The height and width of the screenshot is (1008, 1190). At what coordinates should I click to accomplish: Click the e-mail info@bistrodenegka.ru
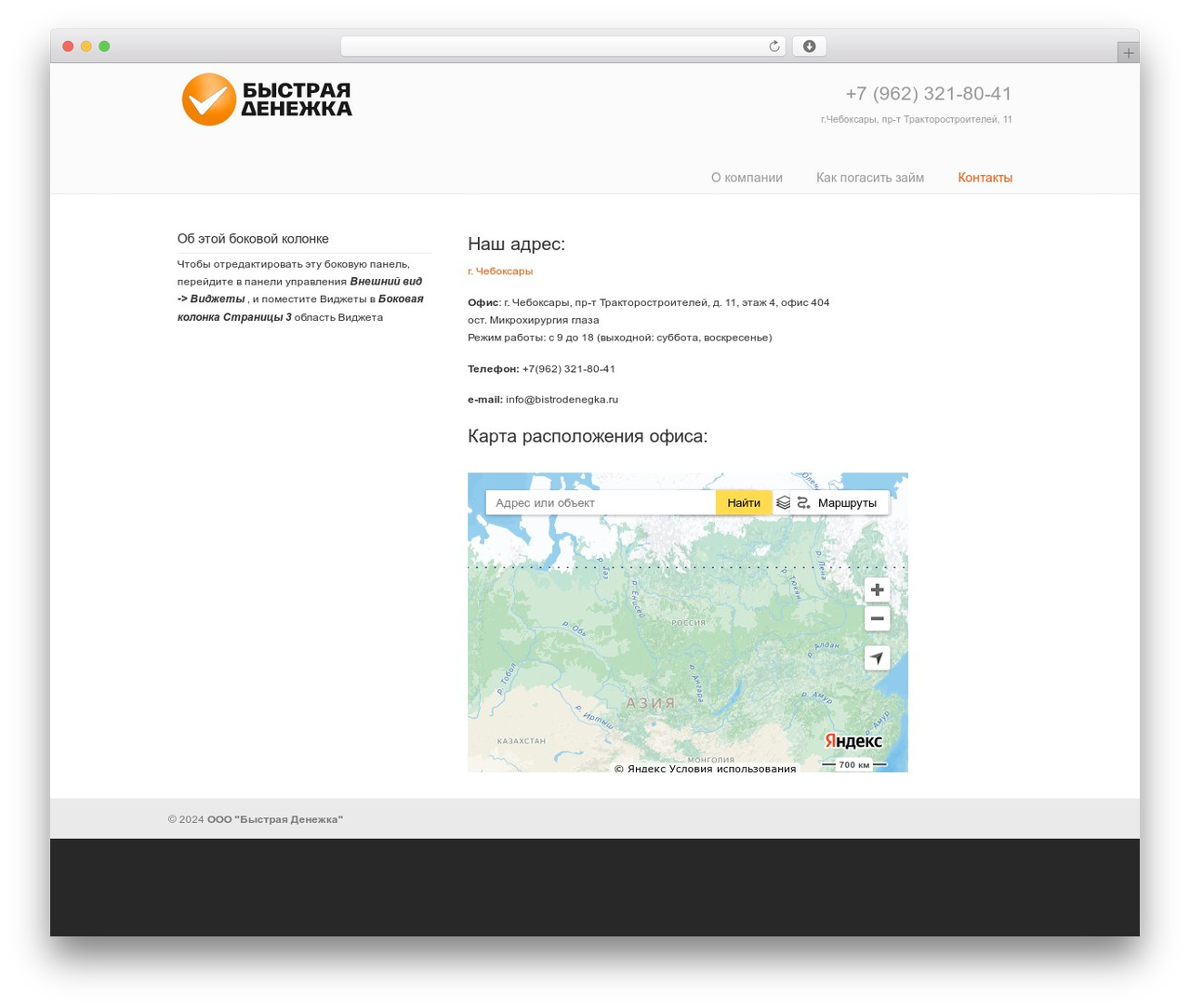pyautogui.click(x=562, y=400)
